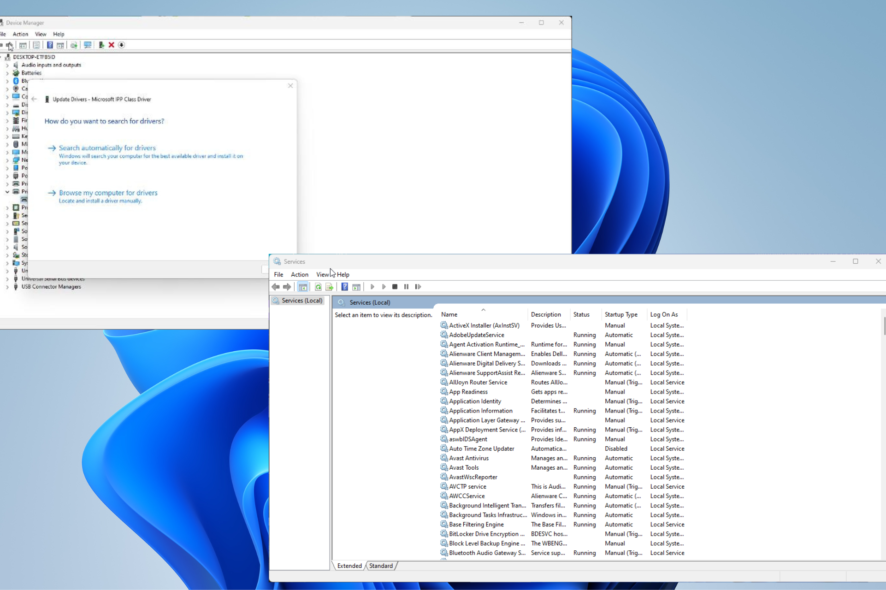This screenshot has height=590, width=886.
Task: Click the Export List icon in Services
Action: point(329,287)
